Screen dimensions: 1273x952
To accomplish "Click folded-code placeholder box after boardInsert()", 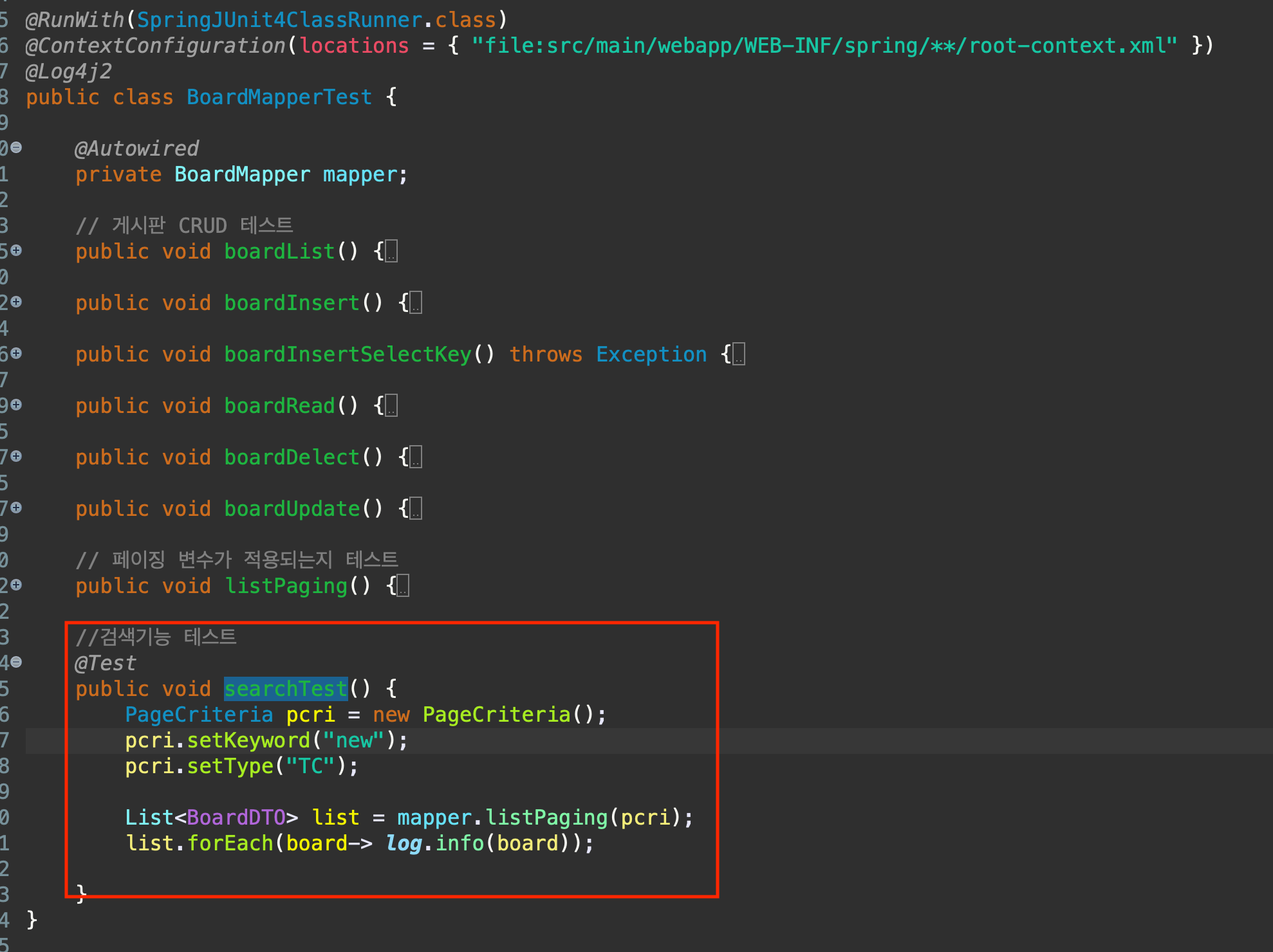I will click(416, 303).
